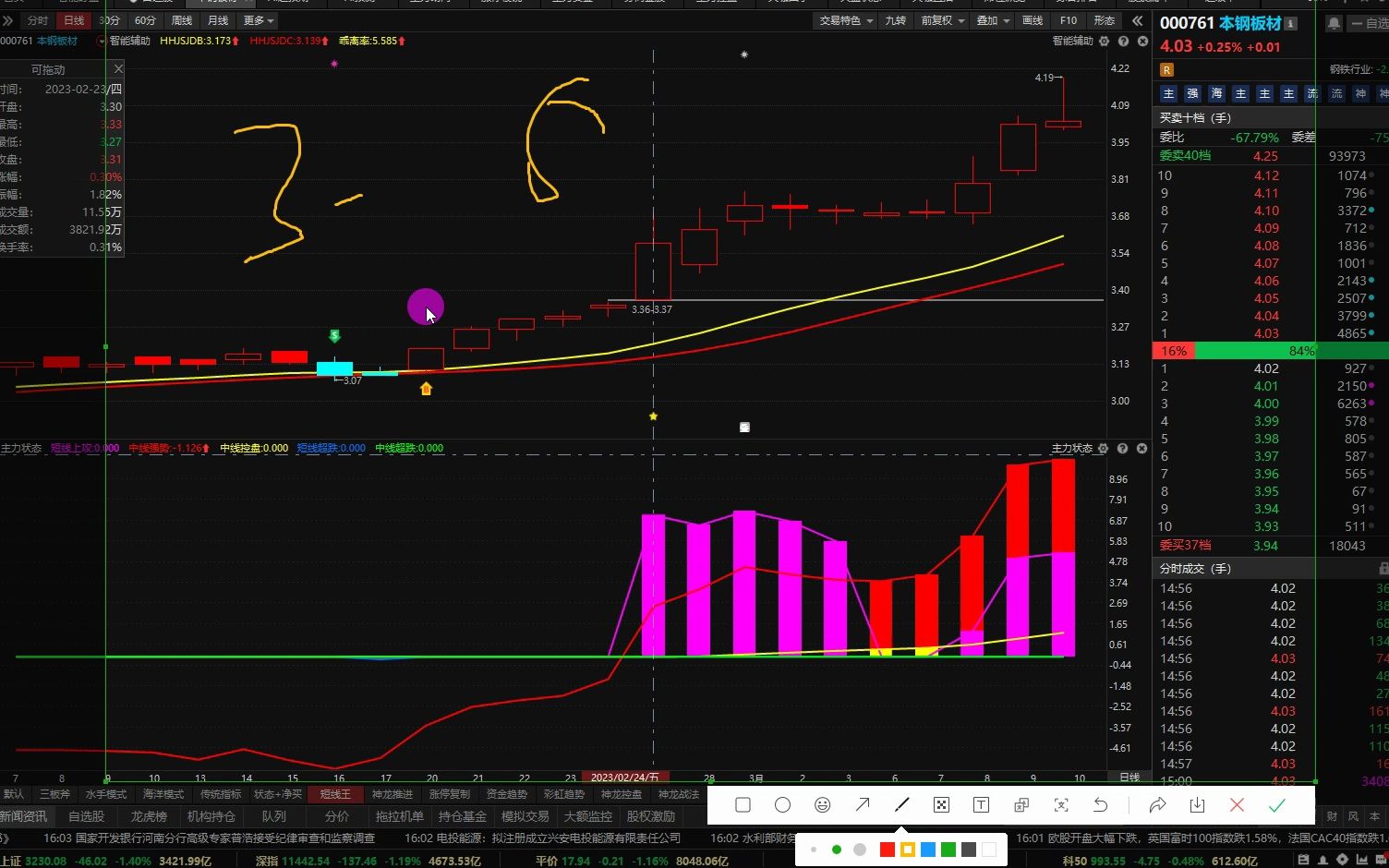The height and width of the screenshot is (868, 1389).
Task: Switch to 日线 daily chart
Action: tap(73, 20)
